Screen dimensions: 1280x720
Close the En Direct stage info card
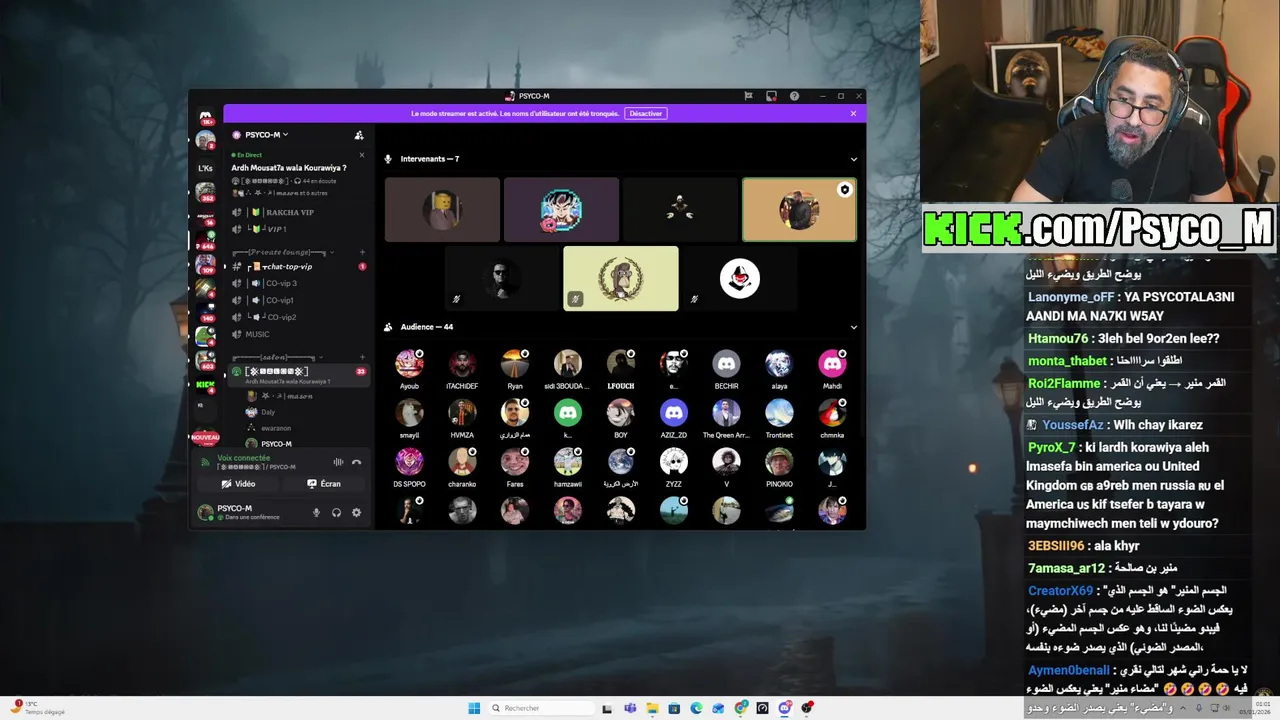click(x=361, y=155)
